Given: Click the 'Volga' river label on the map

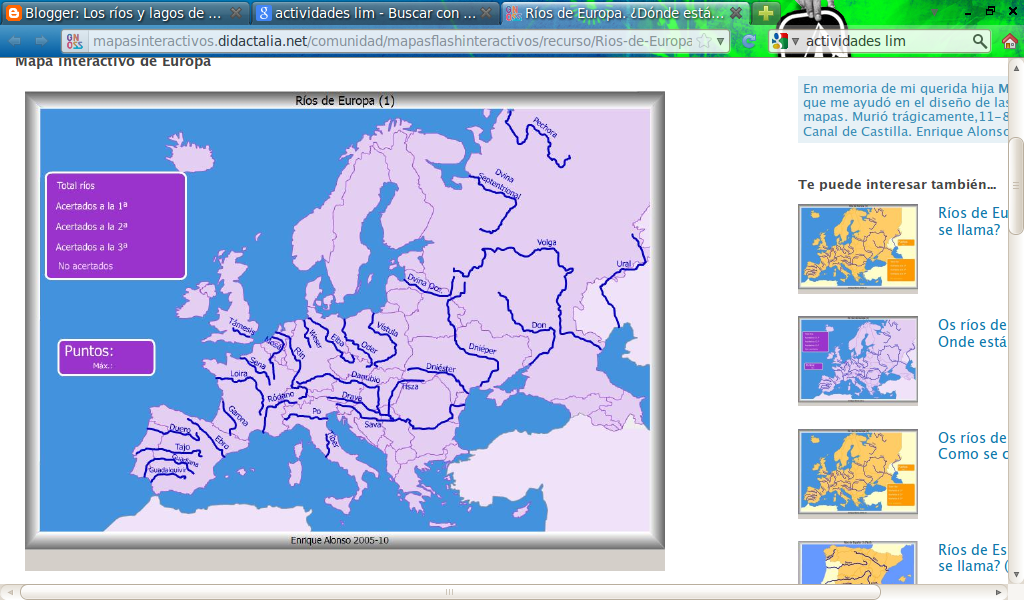Looking at the screenshot, I should pos(547,242).
